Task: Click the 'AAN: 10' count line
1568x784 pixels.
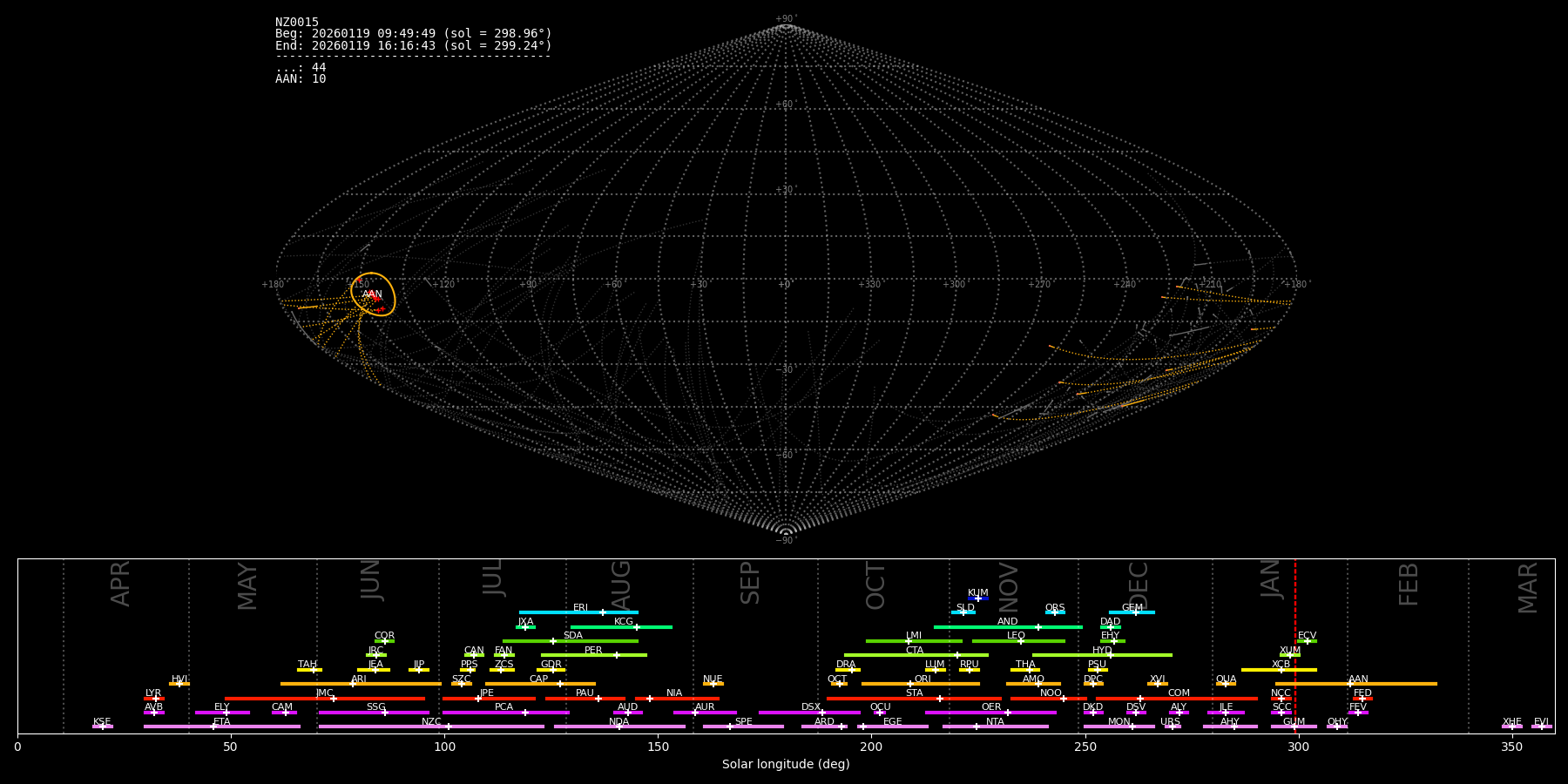Action: [x=301, y=79]
